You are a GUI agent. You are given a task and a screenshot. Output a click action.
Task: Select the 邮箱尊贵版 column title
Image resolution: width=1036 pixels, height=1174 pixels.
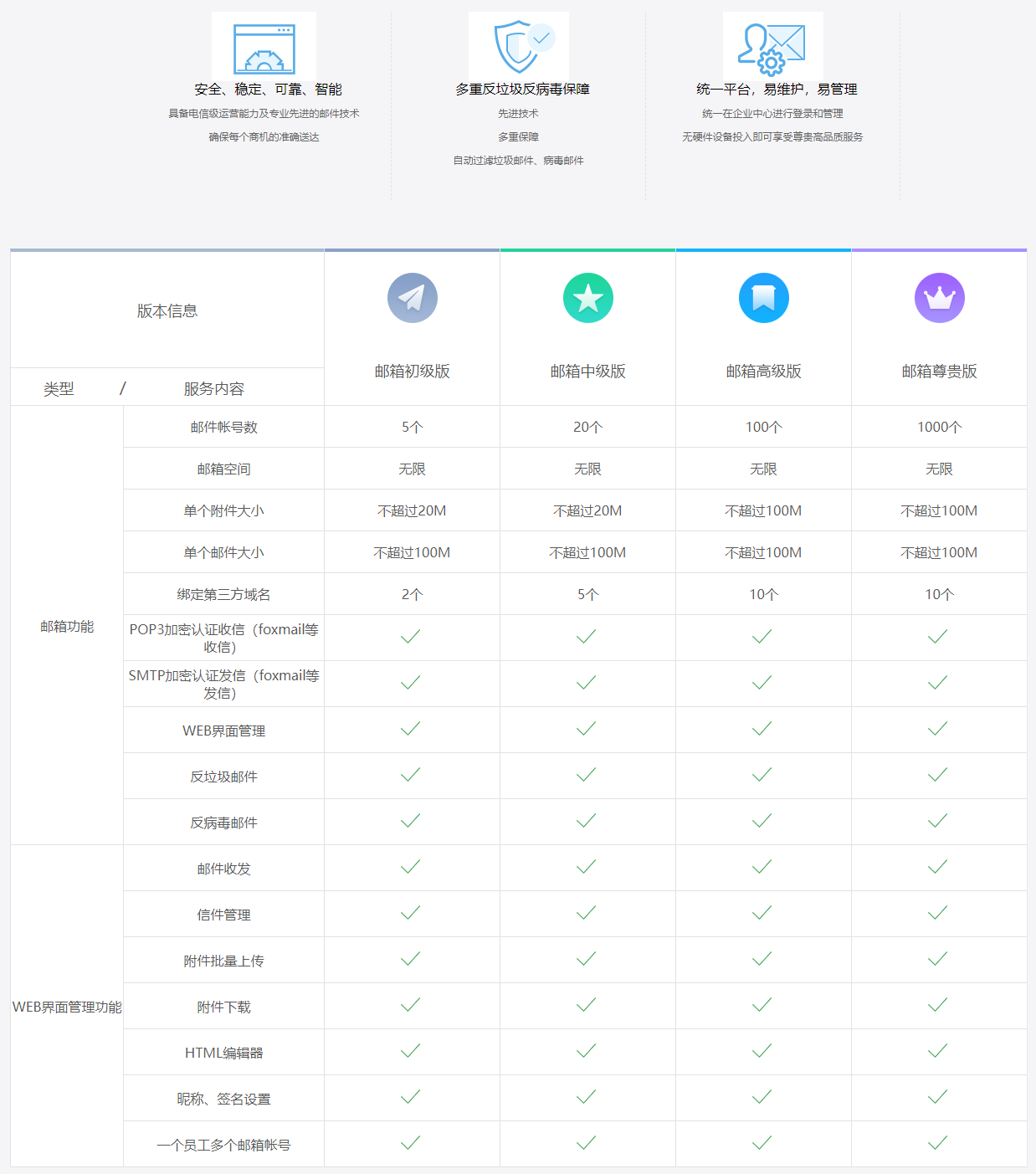pyautogui.click(x=940, y=372)
